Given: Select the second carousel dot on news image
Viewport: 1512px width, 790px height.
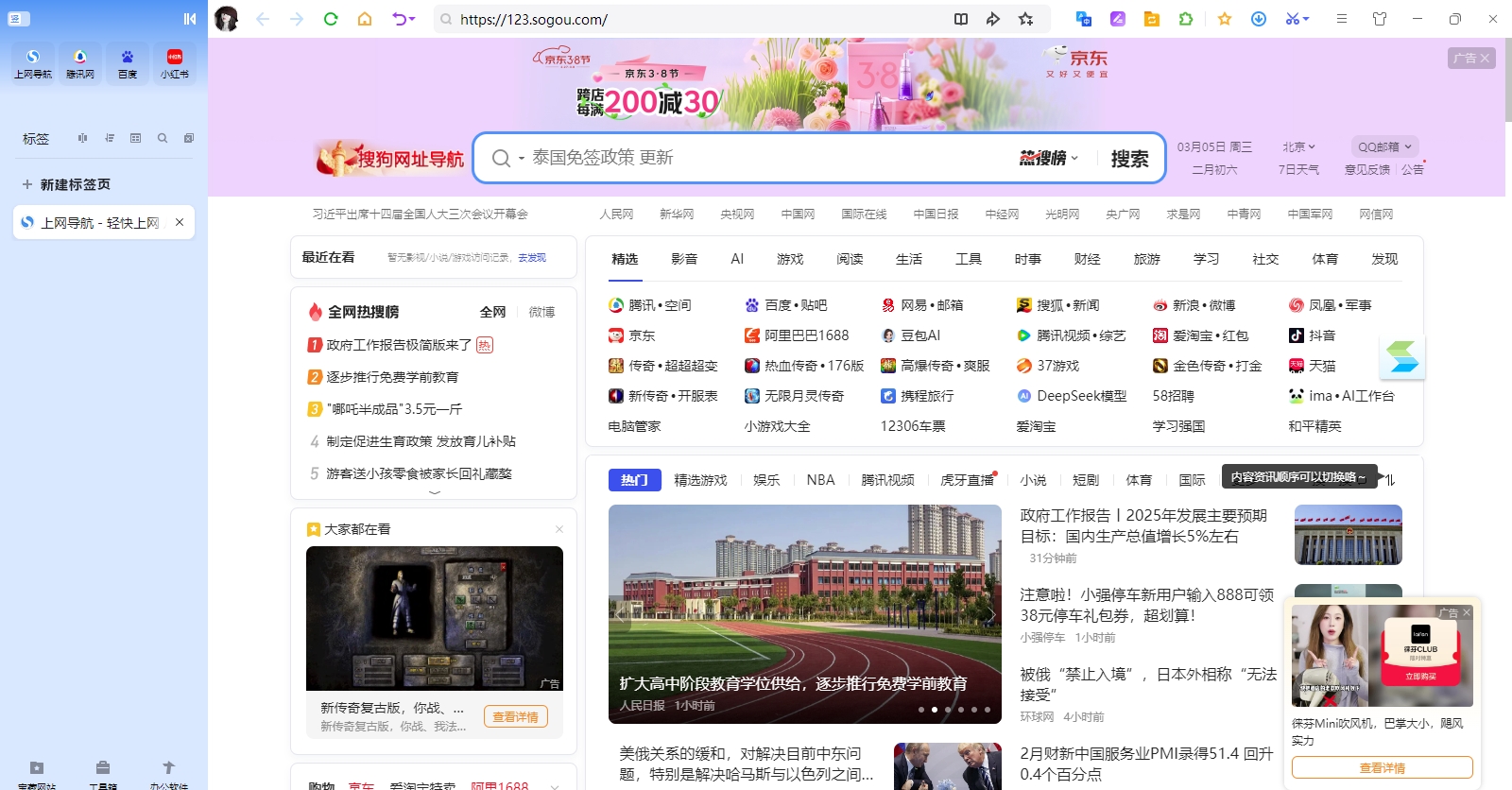Looking at the screenshot, I should 935,710.
